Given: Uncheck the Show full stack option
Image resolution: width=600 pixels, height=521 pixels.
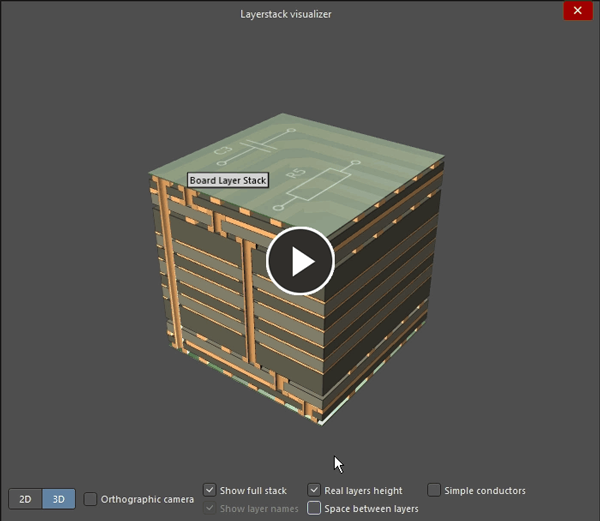Looking at the screenshot, I should 209,490.
